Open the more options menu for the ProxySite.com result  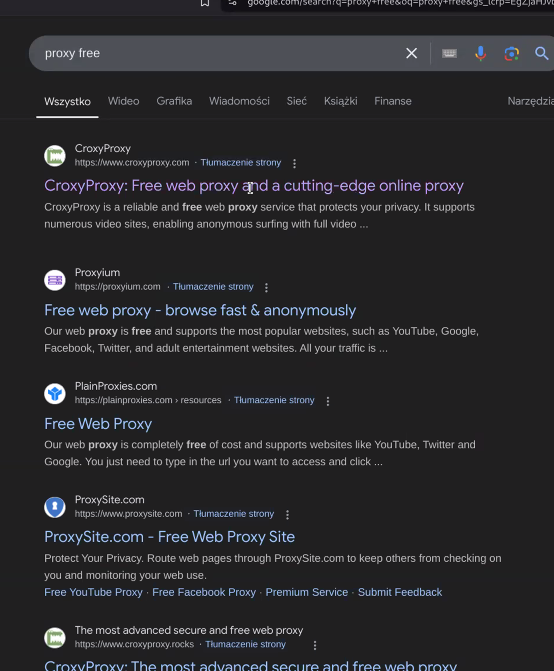(287, 514)
